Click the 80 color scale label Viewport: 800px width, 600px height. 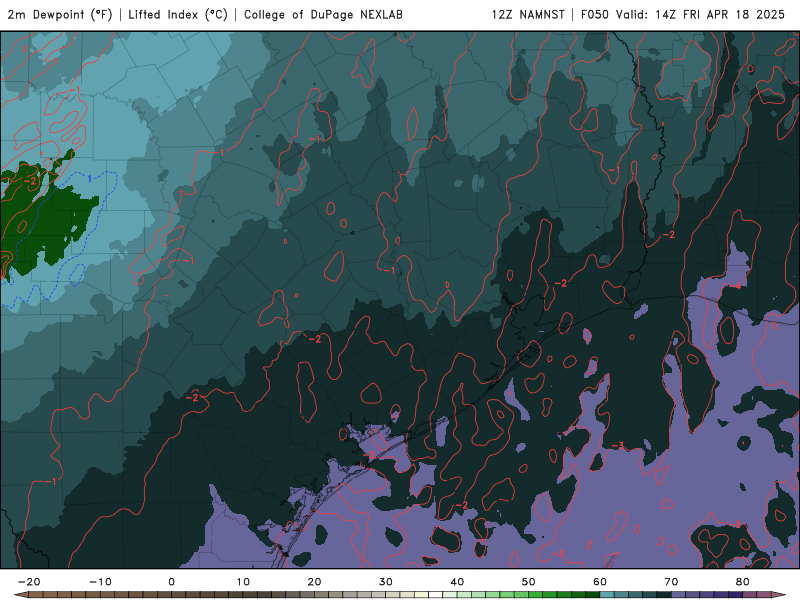743,582
